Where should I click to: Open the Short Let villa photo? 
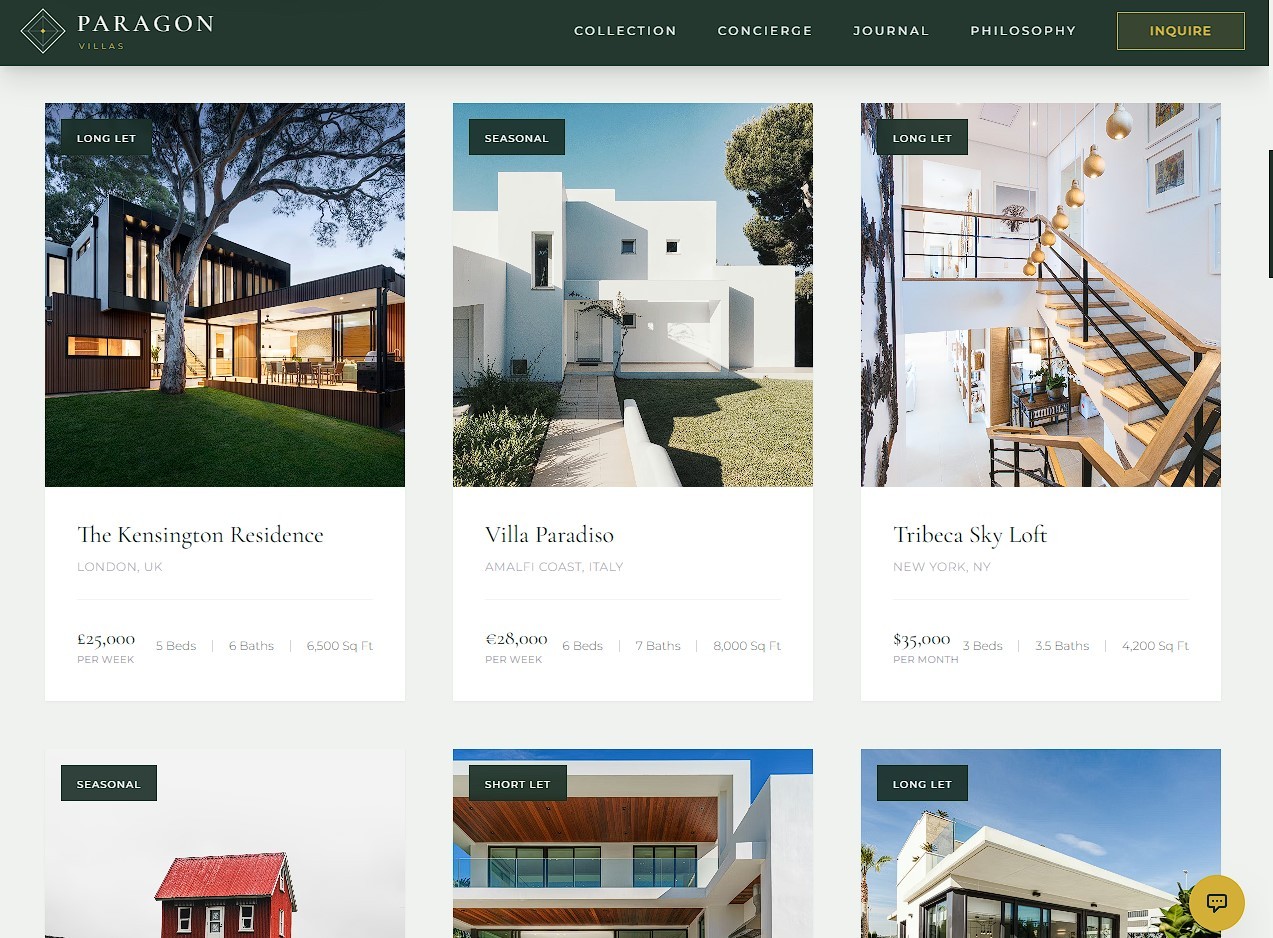[633, 843]
